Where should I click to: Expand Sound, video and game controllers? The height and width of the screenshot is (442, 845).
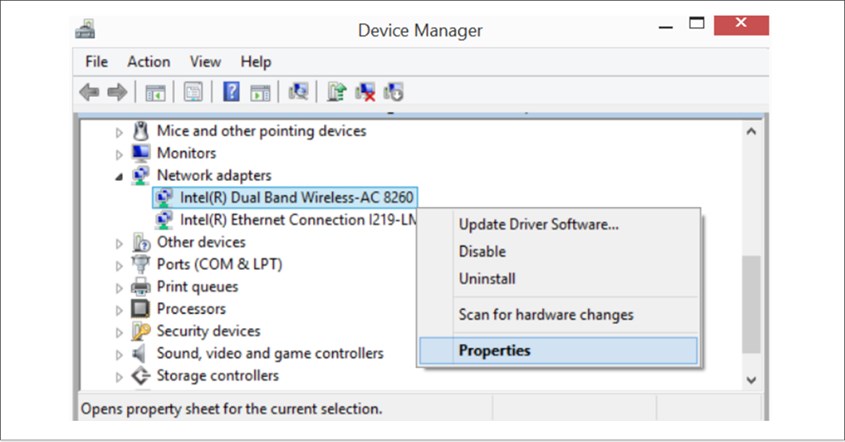pyautogui.click(x=119, y=355)
